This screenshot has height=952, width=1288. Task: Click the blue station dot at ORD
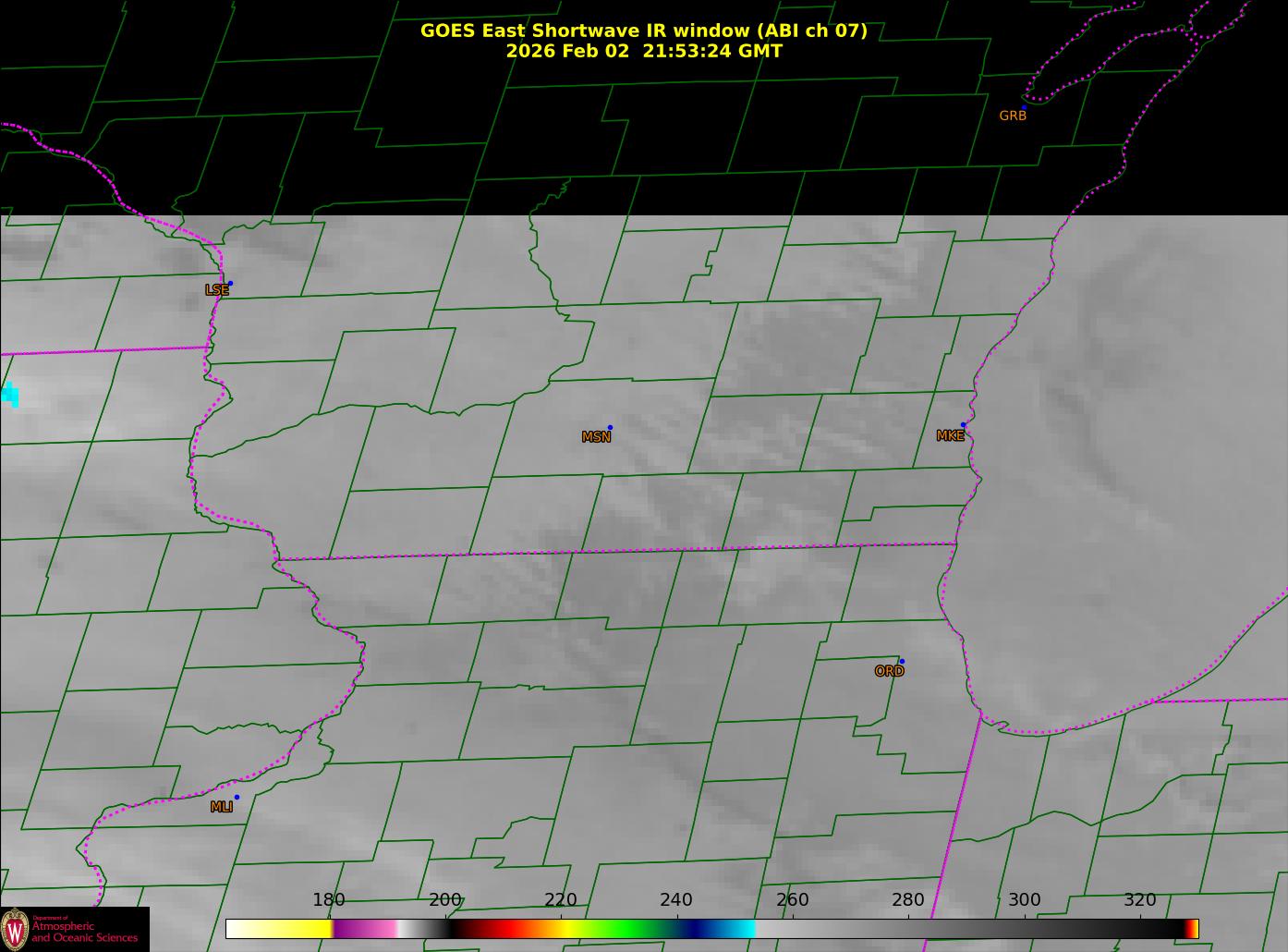[x=901, y=661]
